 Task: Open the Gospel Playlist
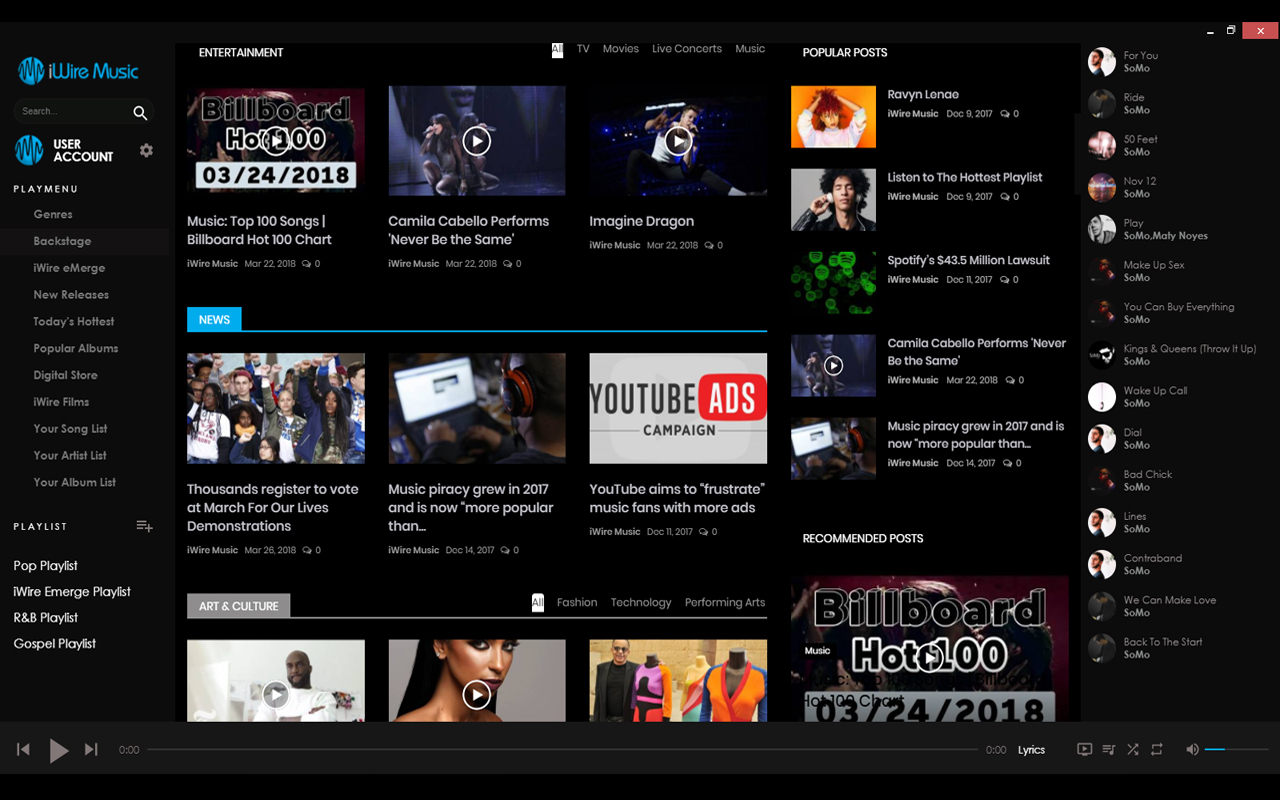tap(55, 644)
